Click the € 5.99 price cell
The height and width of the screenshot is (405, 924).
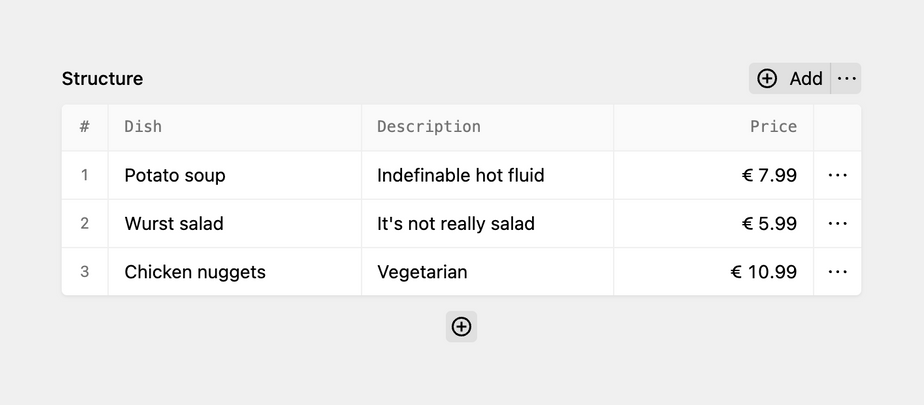click(x=768, y=224)
